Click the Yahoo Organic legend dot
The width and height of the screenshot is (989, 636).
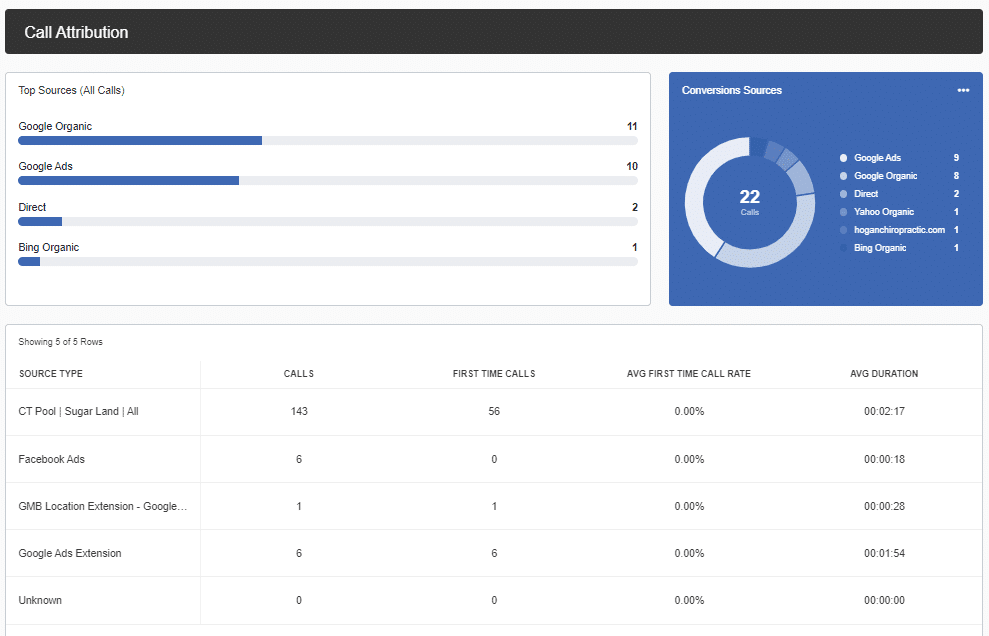pyautogui.click(x=843, y=212)
